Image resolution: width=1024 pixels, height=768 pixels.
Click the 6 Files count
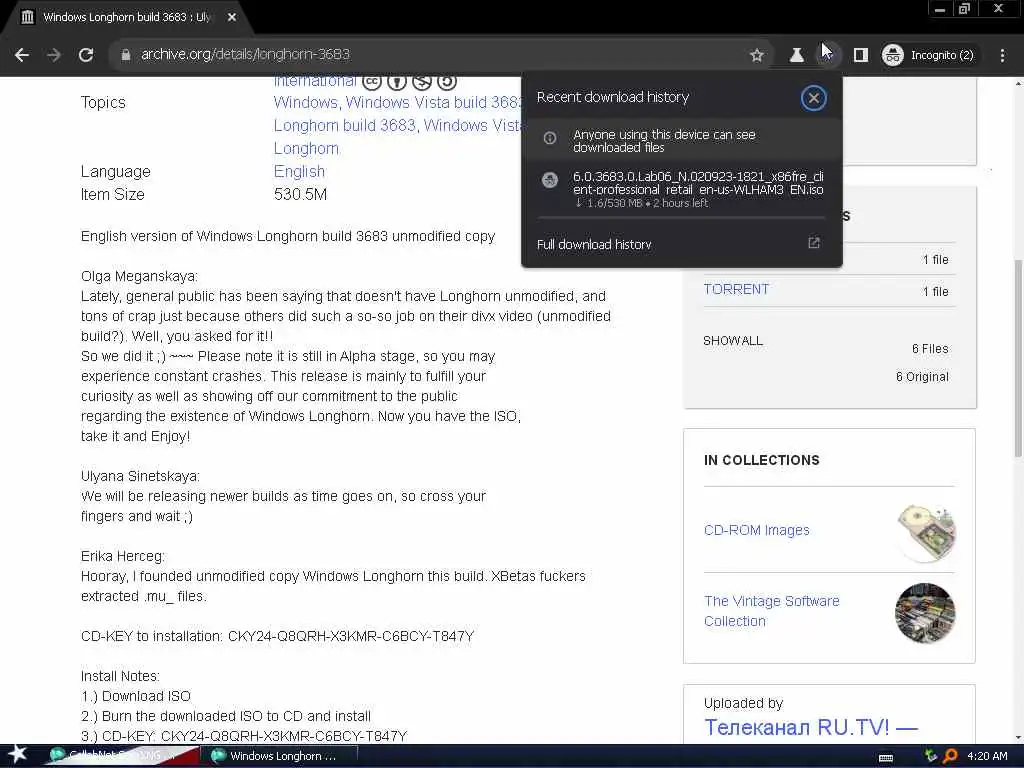coord(930,349)
